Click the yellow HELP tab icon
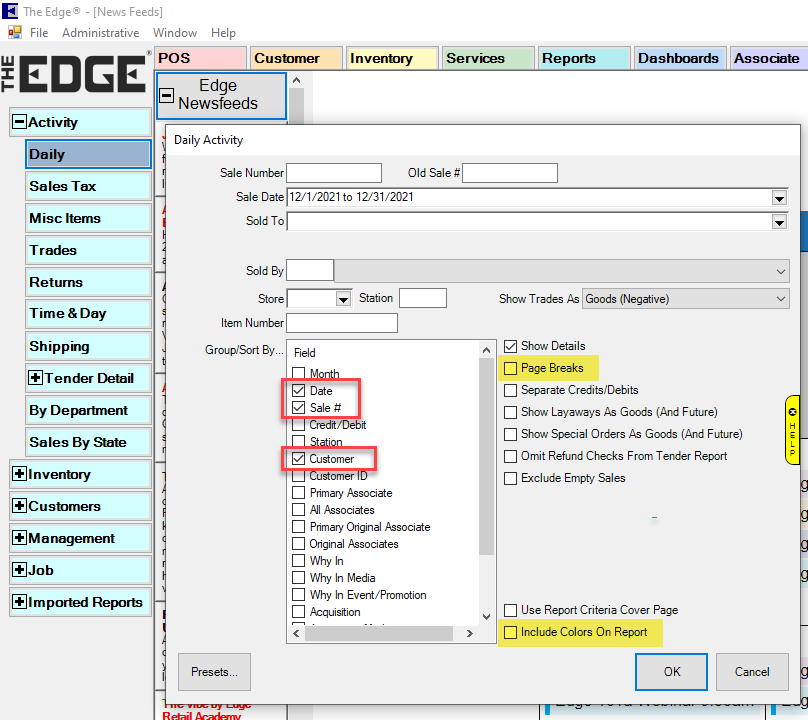 [x=793, y=430]
